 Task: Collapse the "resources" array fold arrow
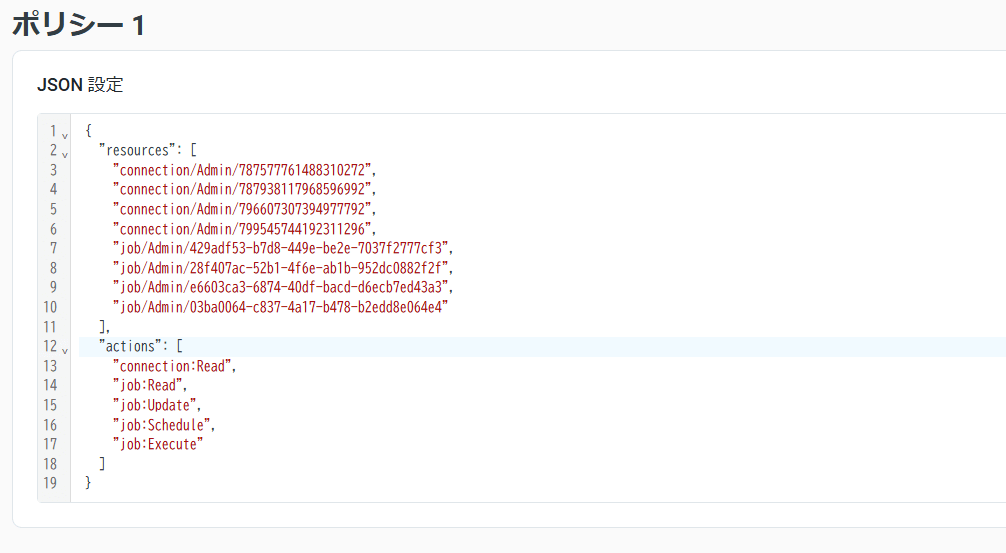(x=65, y=153)
